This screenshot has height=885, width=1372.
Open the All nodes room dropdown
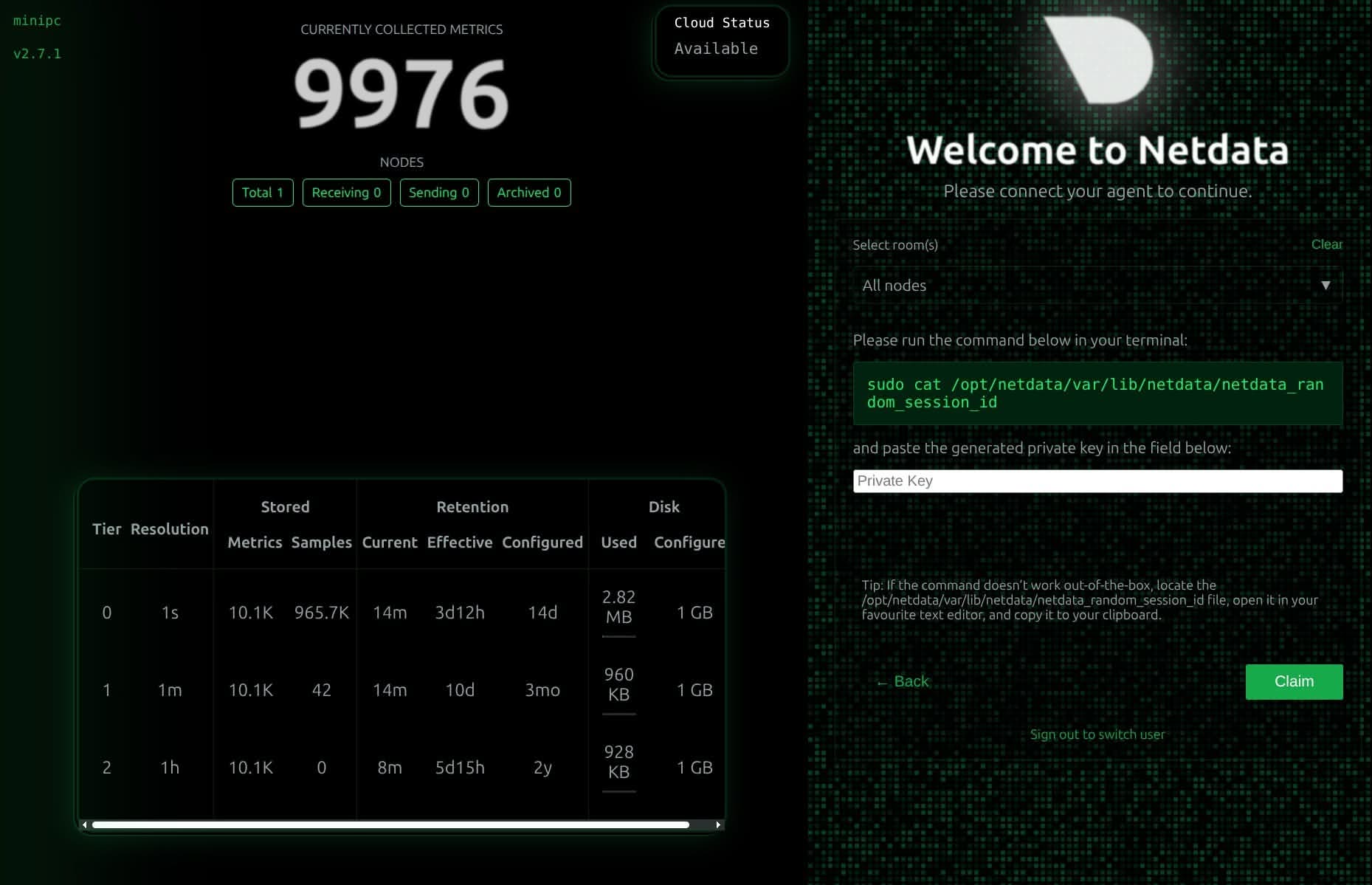click(1096, 286)
